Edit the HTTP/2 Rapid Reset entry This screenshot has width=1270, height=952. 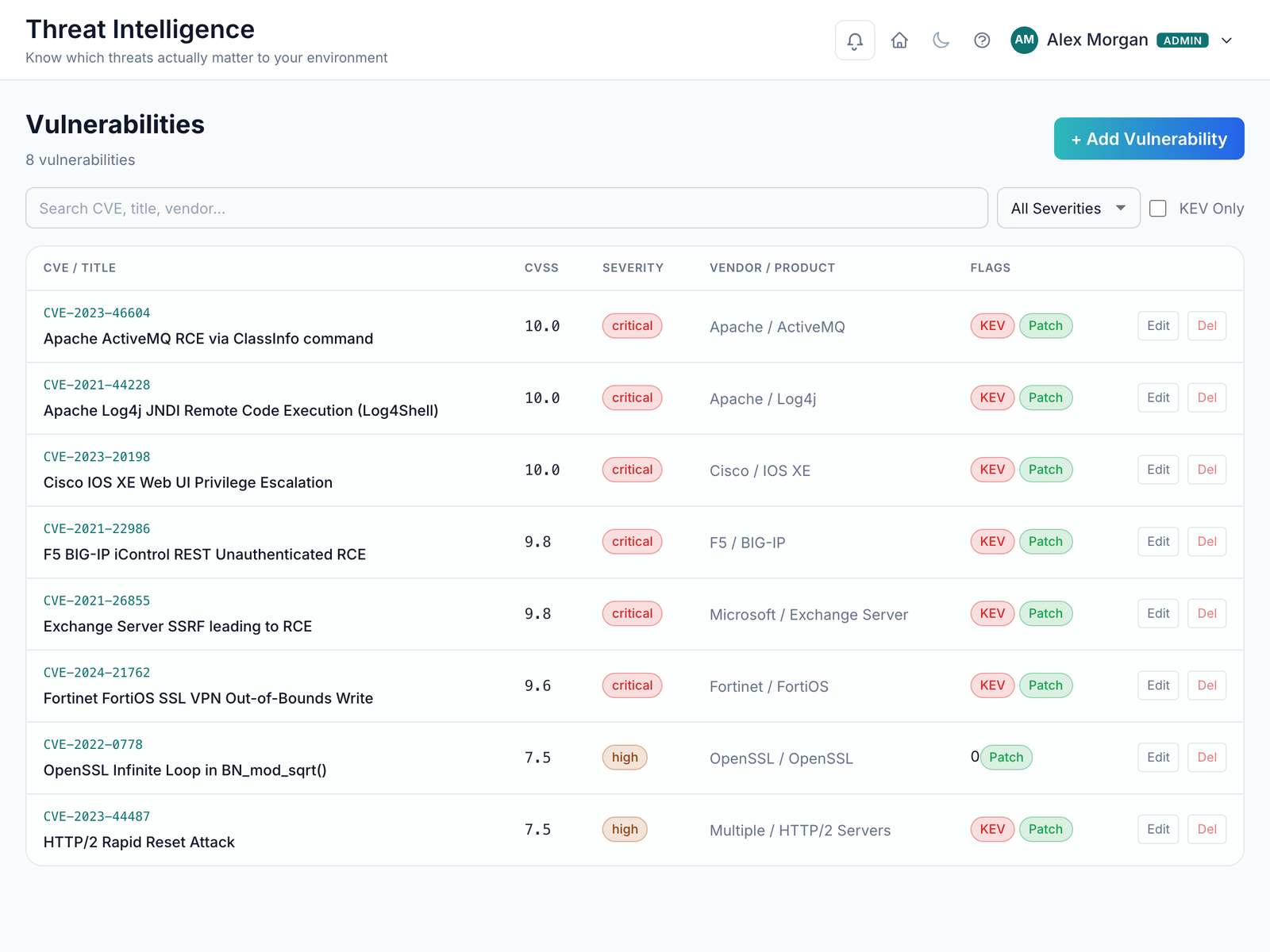click(1158, 830)
